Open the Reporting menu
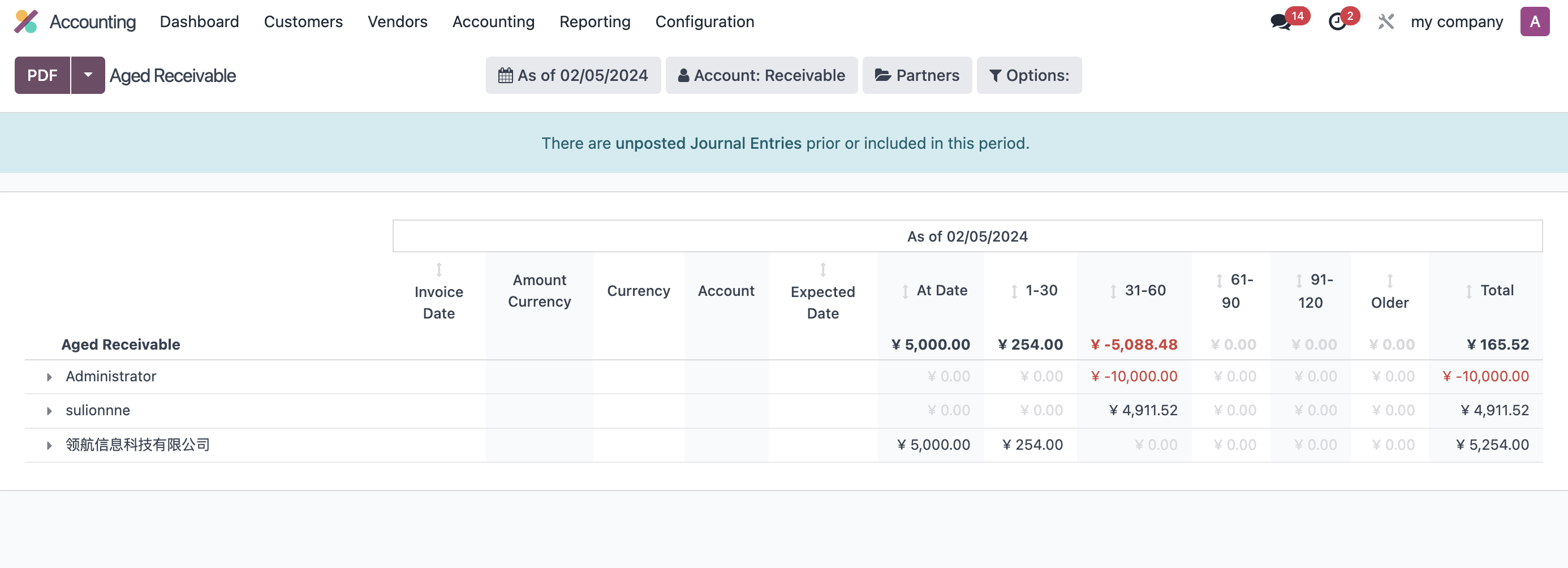This screenshot has height=568, width=1568. pos(595,22)
